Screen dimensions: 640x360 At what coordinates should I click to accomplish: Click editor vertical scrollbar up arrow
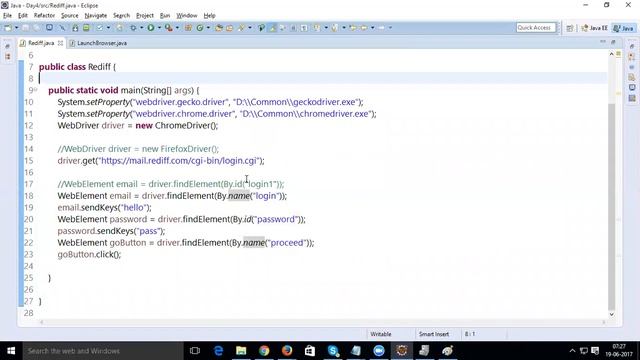[611, 54]
